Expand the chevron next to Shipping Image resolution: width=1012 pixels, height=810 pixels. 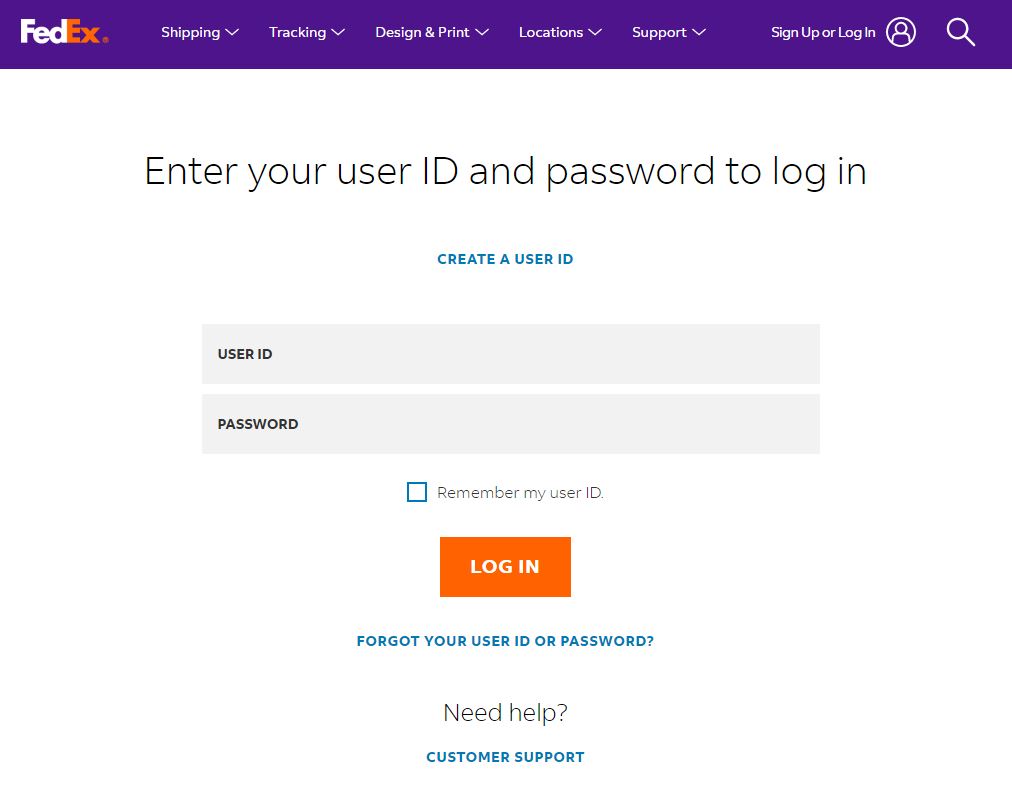pos(233,32)
